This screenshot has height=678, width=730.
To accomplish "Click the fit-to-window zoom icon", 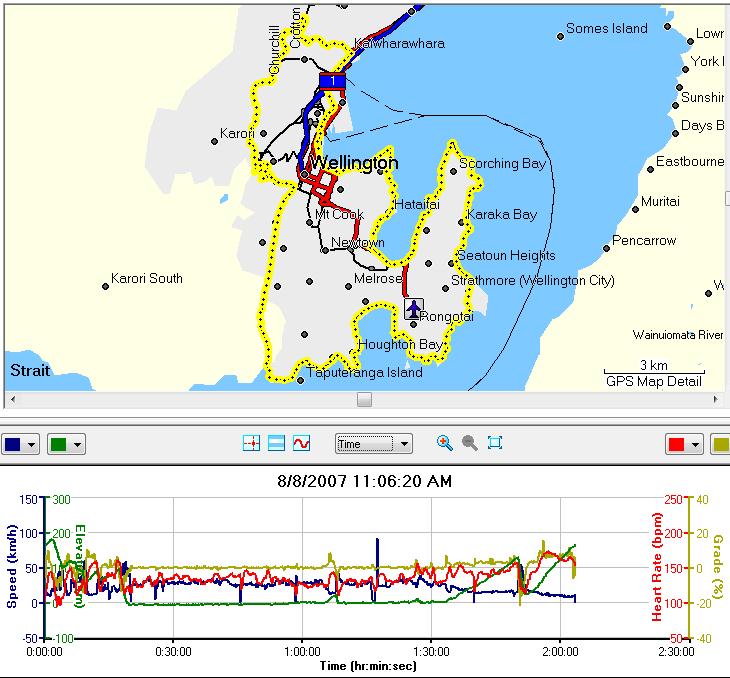I will click(495, 442).
